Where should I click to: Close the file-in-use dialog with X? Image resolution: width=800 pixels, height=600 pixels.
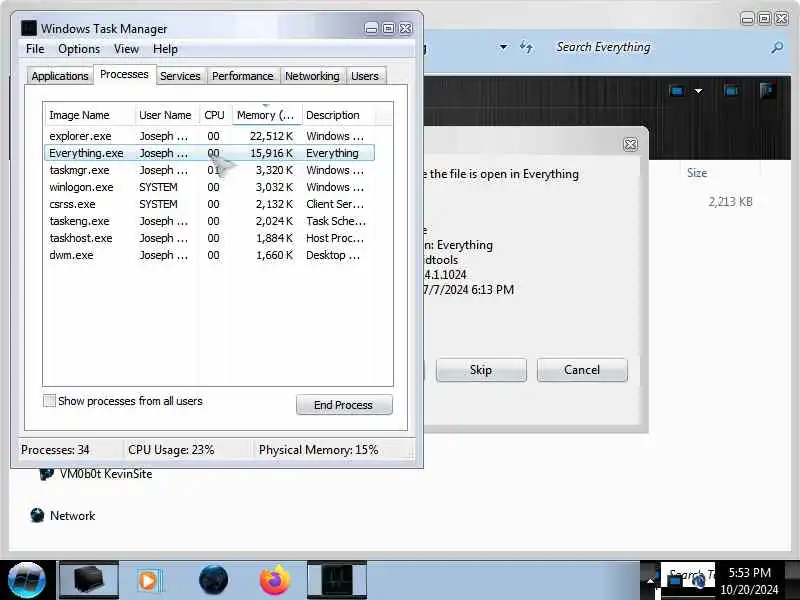tap(631, 144)
